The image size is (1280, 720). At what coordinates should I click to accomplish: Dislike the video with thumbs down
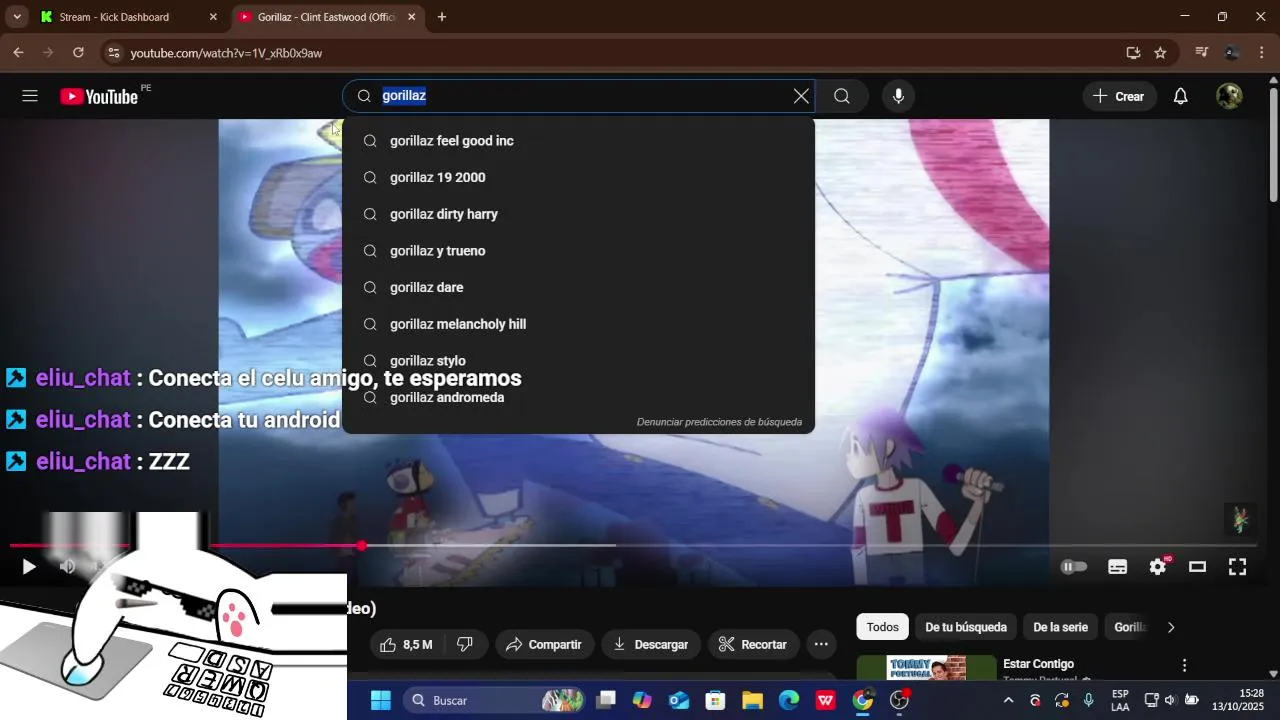[x=466, y=645]
